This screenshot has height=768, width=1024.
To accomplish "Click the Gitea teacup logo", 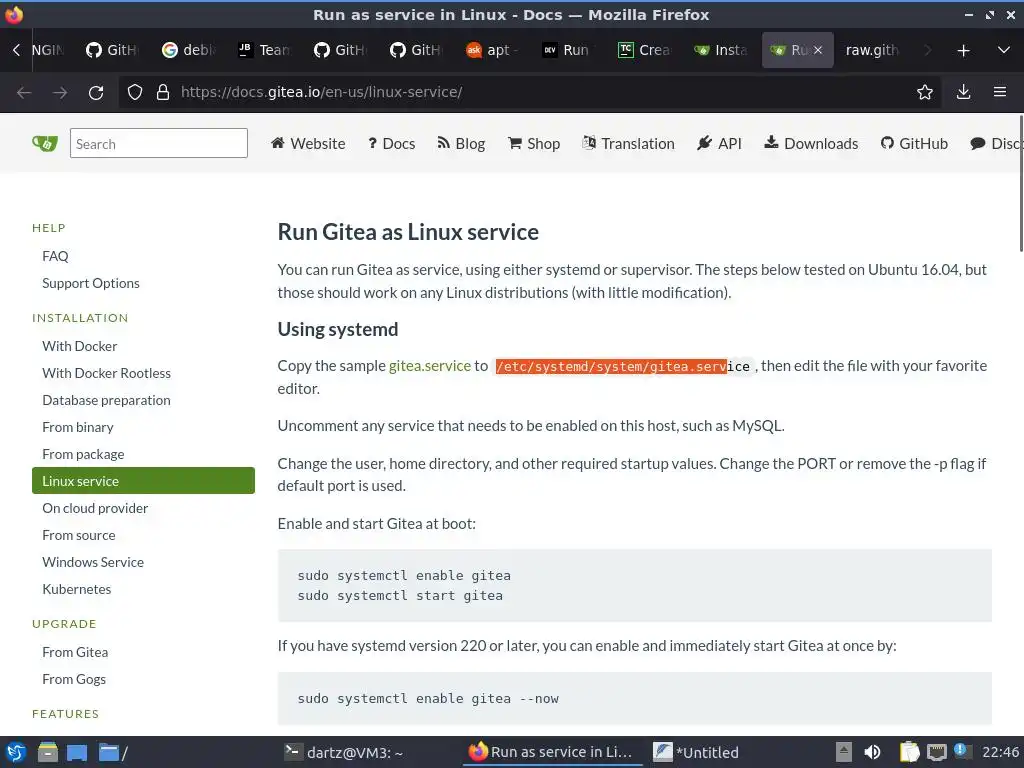I will pyautogui.click(x=45, y=143).
